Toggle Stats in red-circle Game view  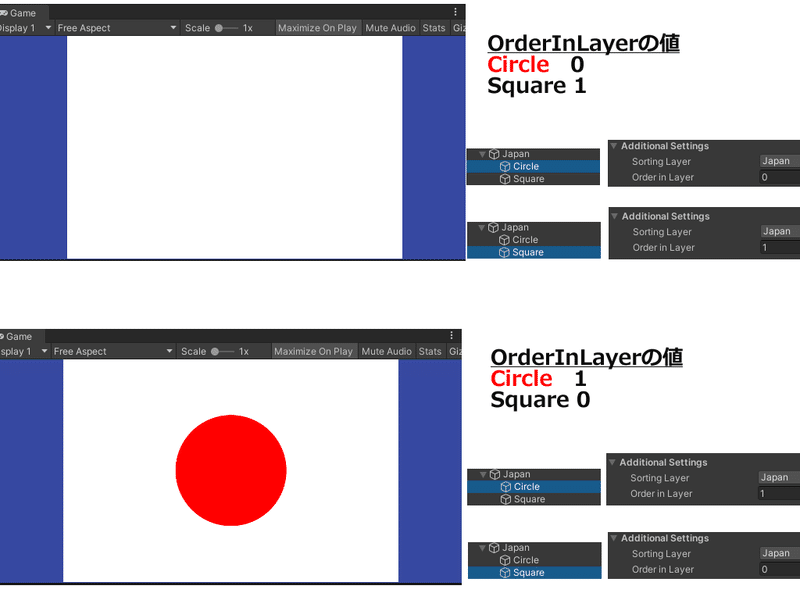(430, 352)
